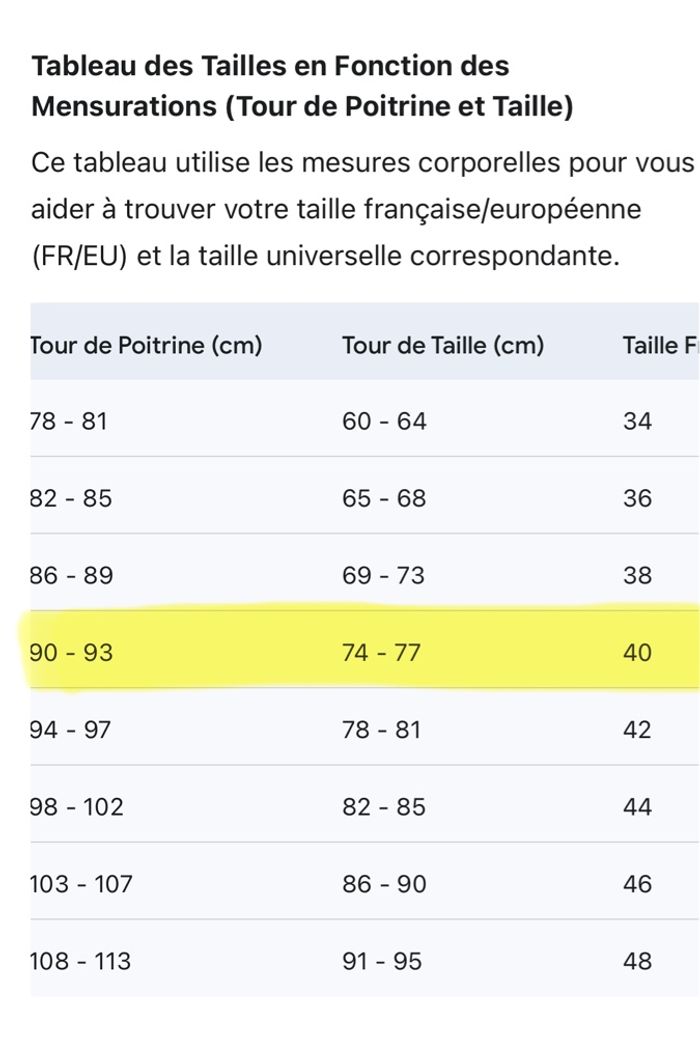Select the "86 - 90" waist cell
Image resolution: width=700 pixels, height=1037 pixels.
pos(384,884)
